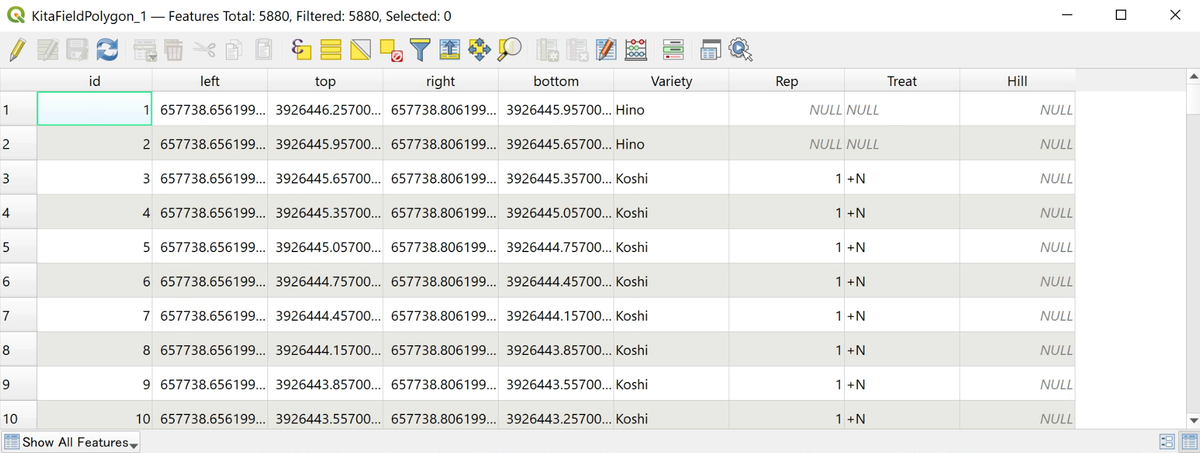Open the Select/filter features using form funnel

pos(420,49)
